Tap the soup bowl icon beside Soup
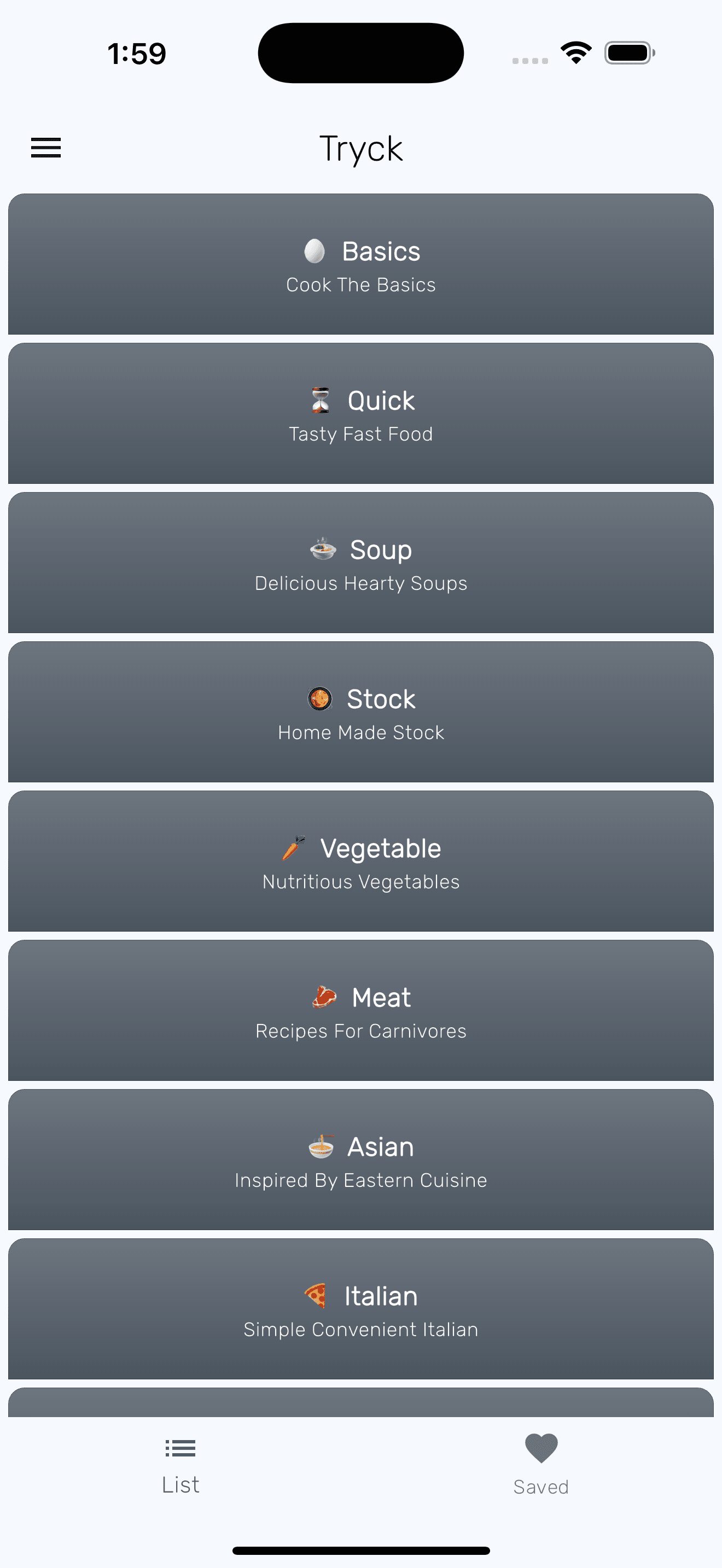Viewport: 722px width, 1568px height. (323, 549)
